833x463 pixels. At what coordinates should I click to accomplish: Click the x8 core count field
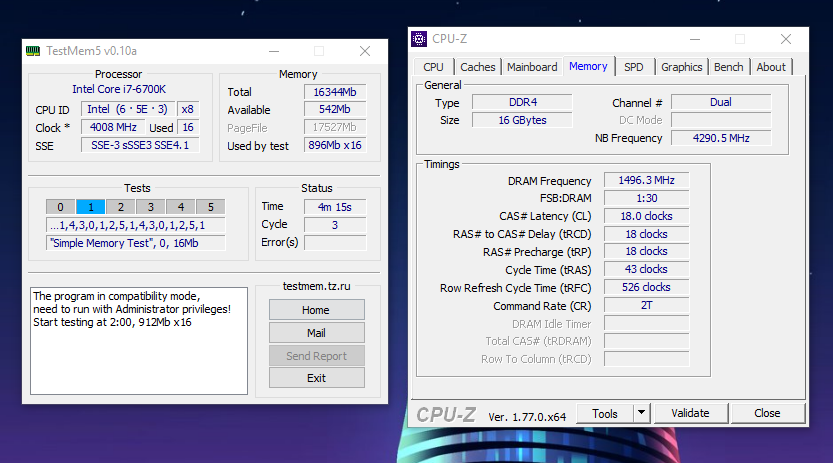pos(188,109)
